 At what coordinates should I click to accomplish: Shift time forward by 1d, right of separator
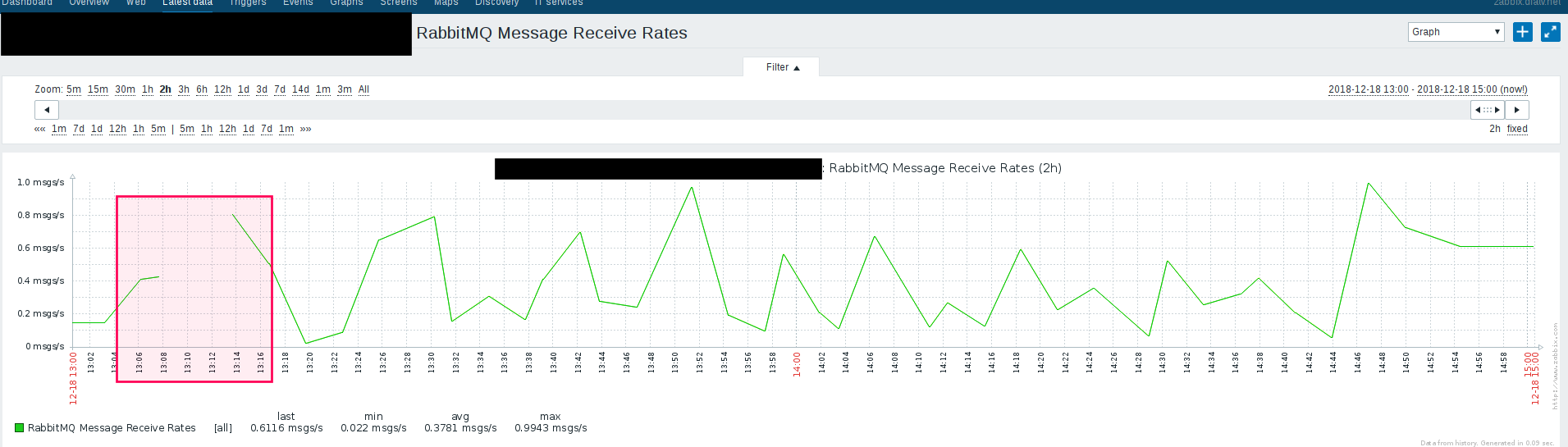point(249,129)
